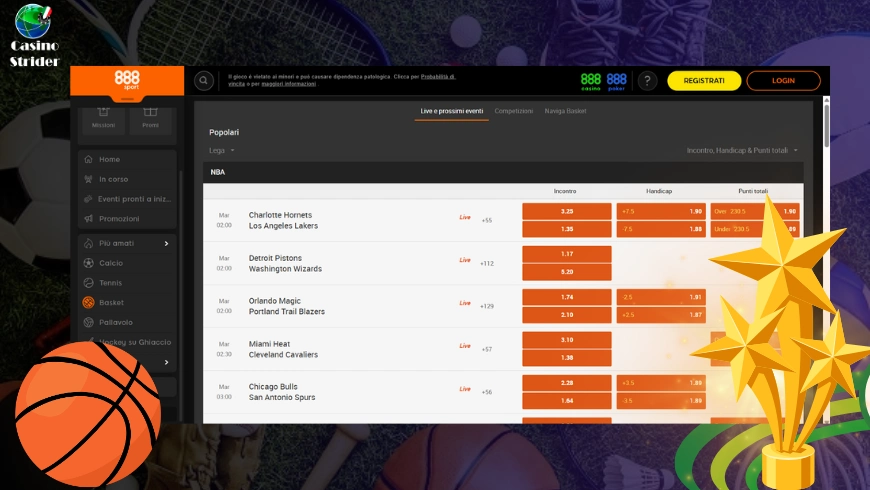Select Spurs -3.5 handicap odds

point(661,401)
